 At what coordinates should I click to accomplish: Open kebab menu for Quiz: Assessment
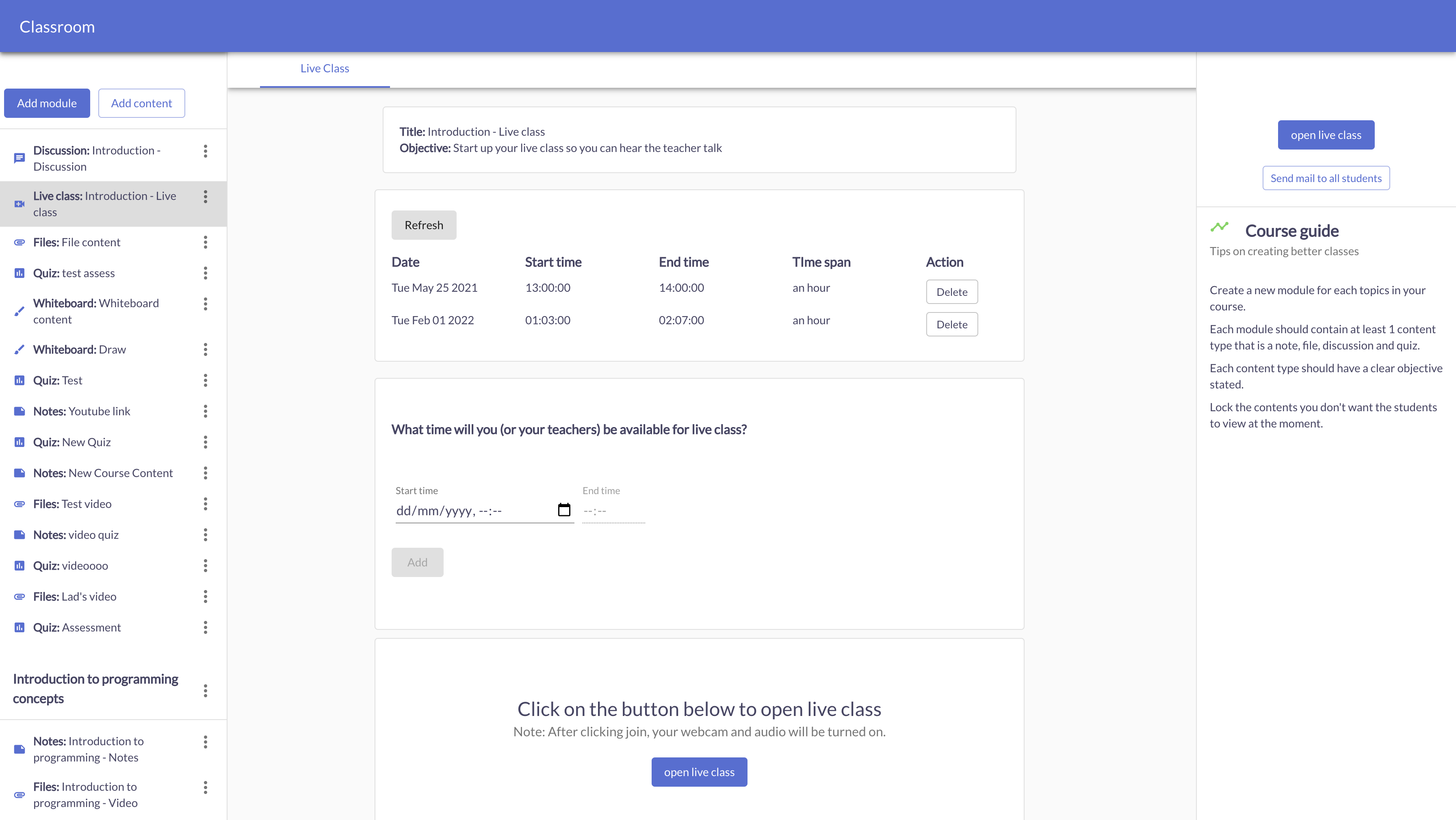(205, 628)
